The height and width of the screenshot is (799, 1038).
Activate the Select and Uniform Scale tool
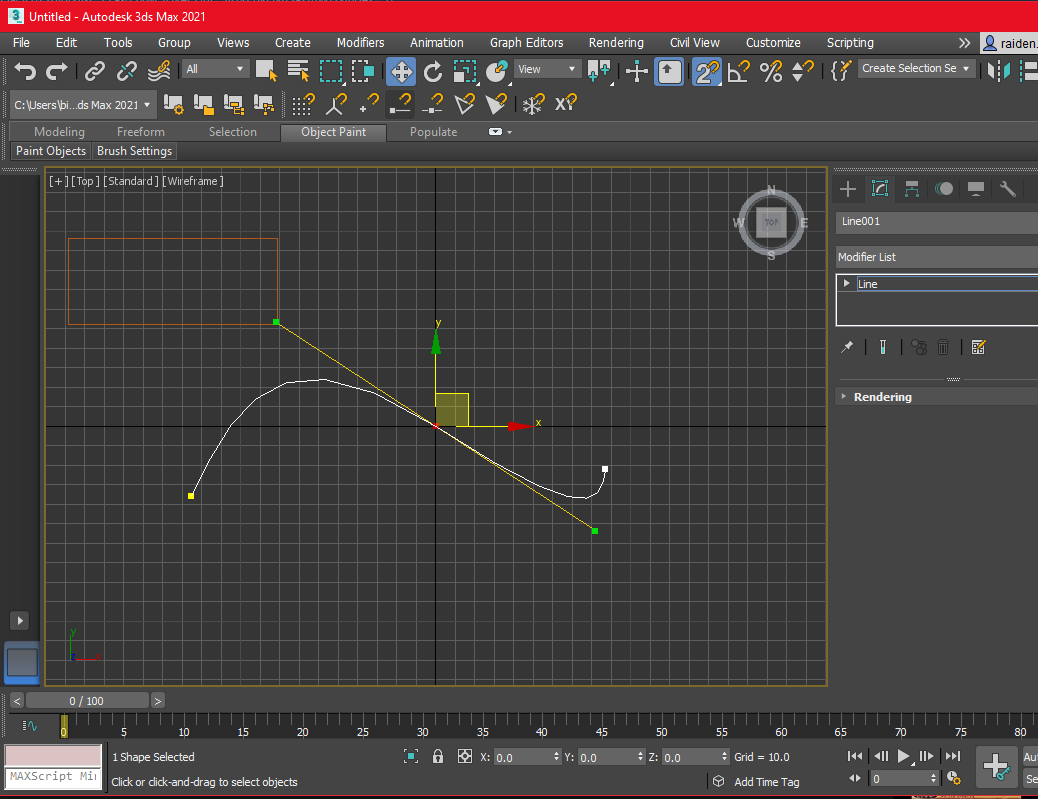[464, 72]
